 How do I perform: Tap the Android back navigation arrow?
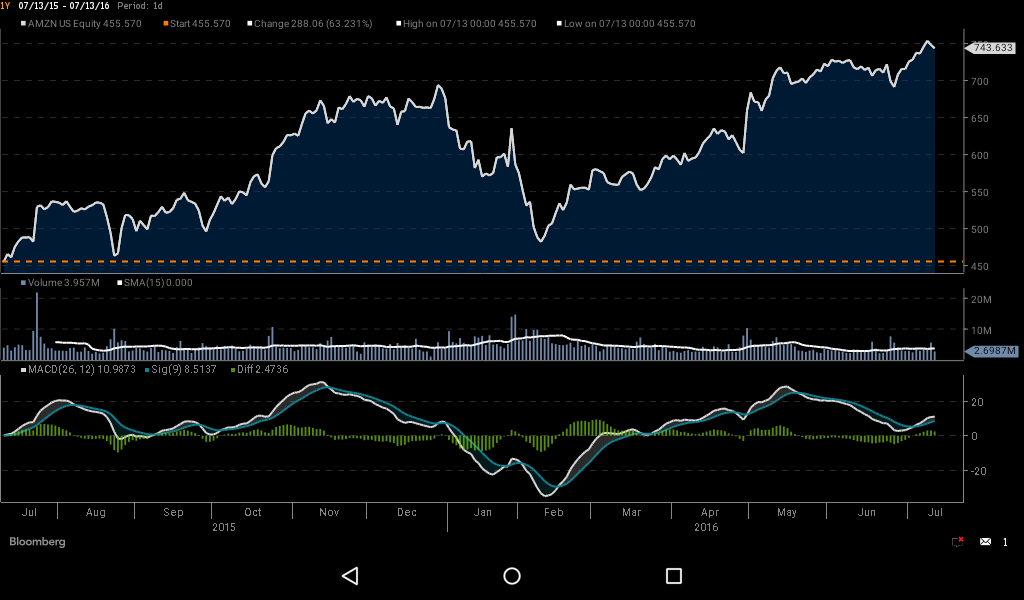(350, 576)
